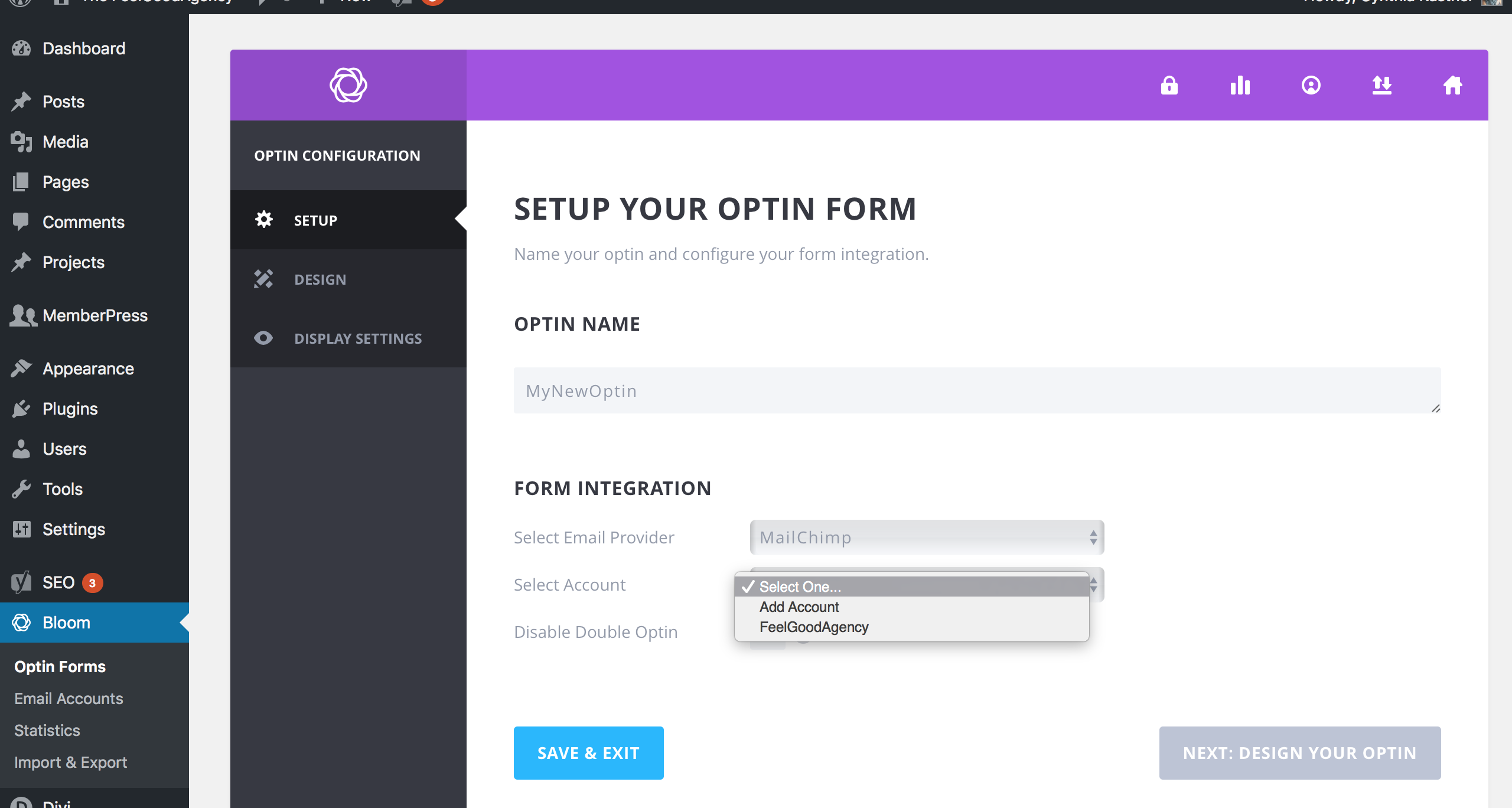The height and width of the screenshot is (808, 1512).
Task: Click NEXT: DESIGN YOUR OPTIN button
Action: coord(1300,753)
